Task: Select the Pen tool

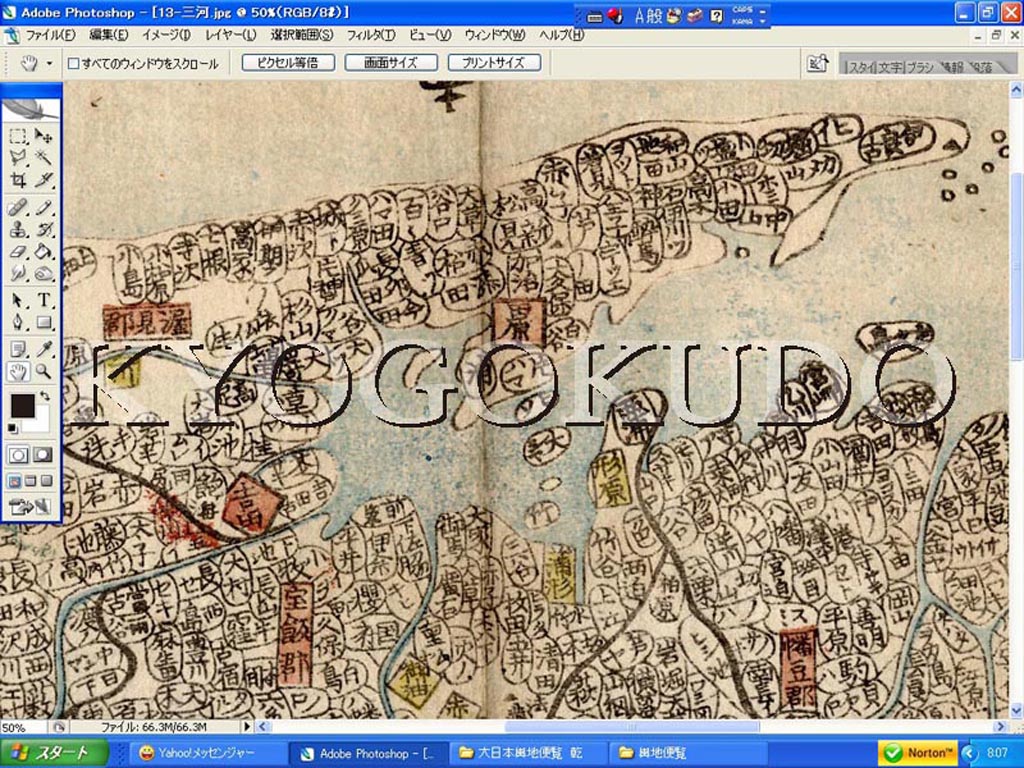Action: (18, 322)
